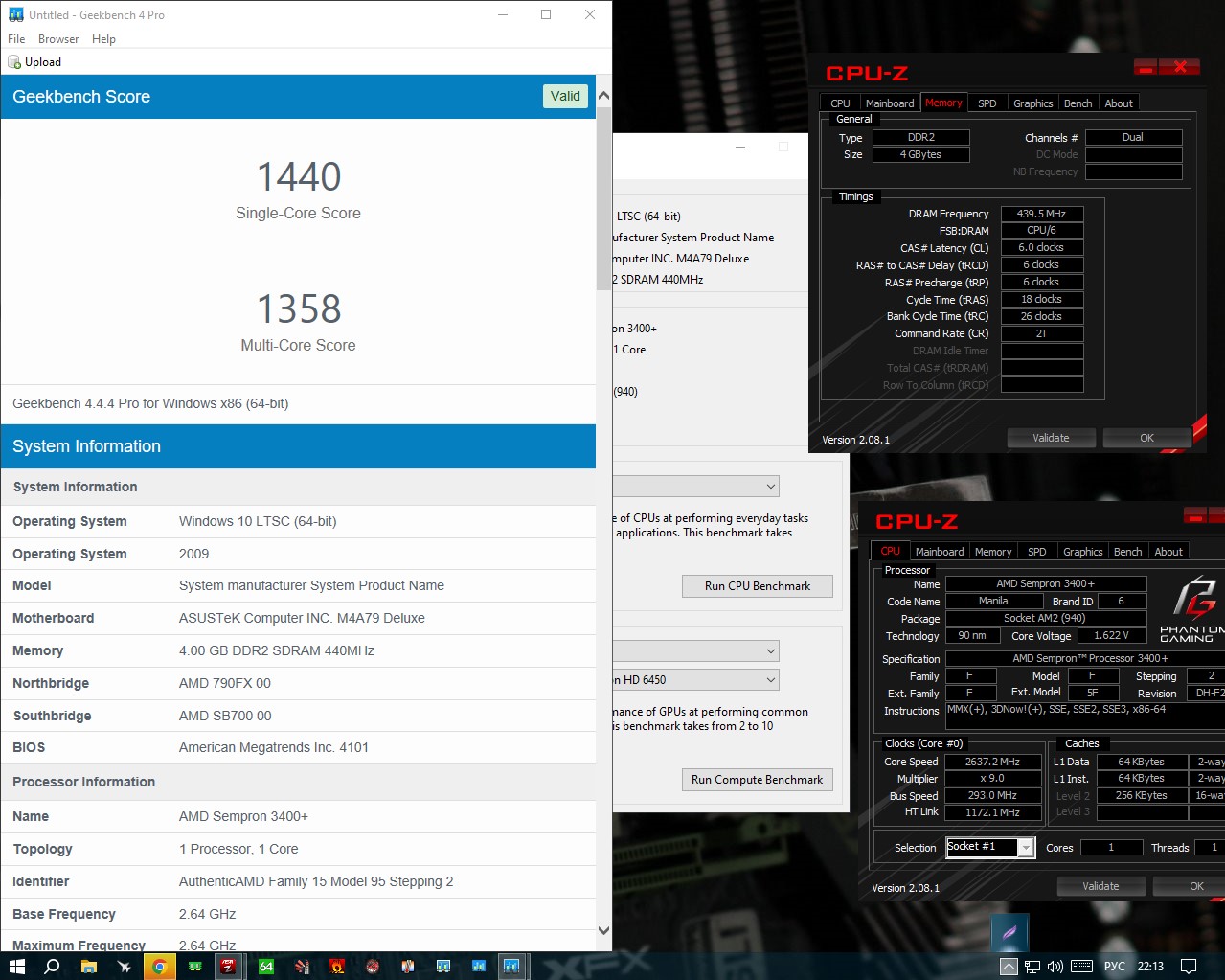
Task: Click Validate in bottom CPU-Z window
Action: (1100, 886)
